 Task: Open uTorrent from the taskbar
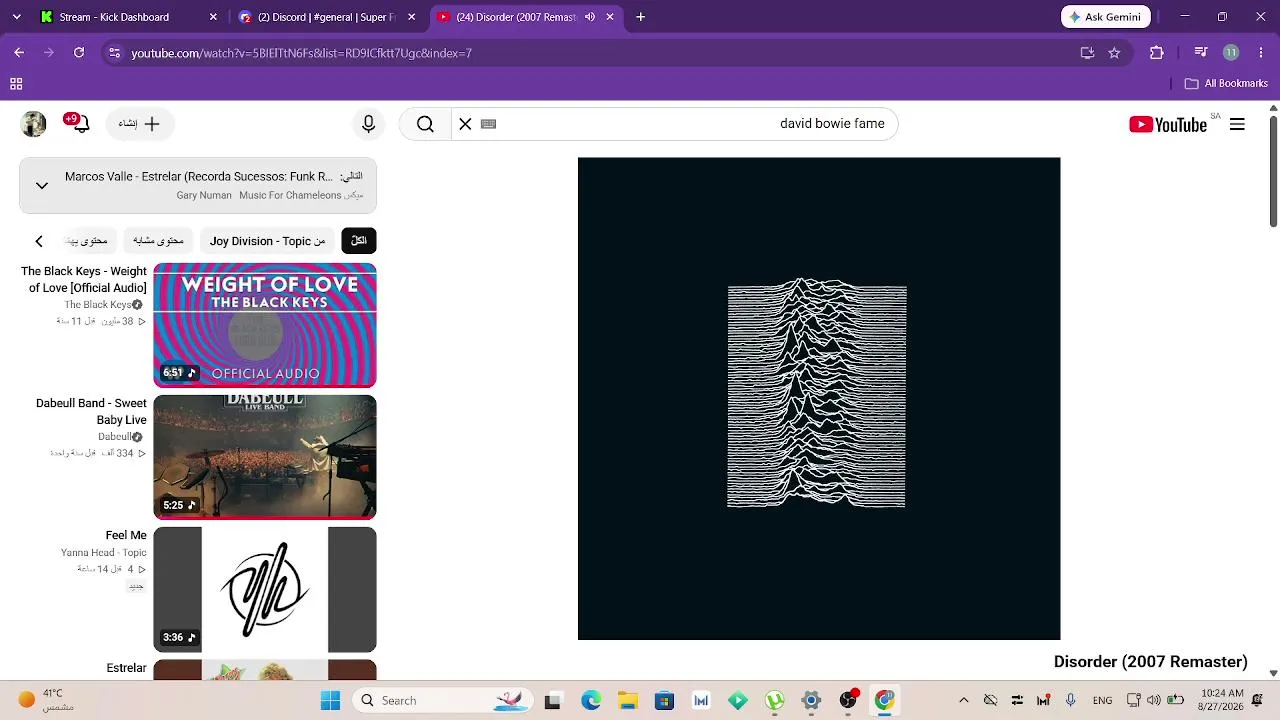pyautogui.click(x=774, y=700)
